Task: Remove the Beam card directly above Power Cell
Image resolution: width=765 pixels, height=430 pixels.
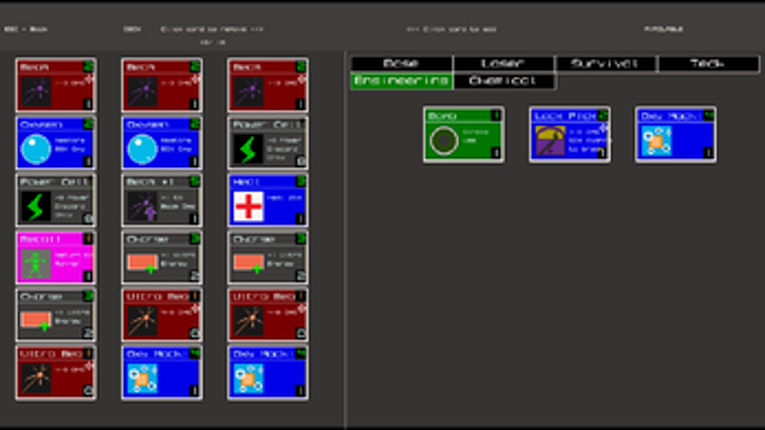Action: coord(267,85)
